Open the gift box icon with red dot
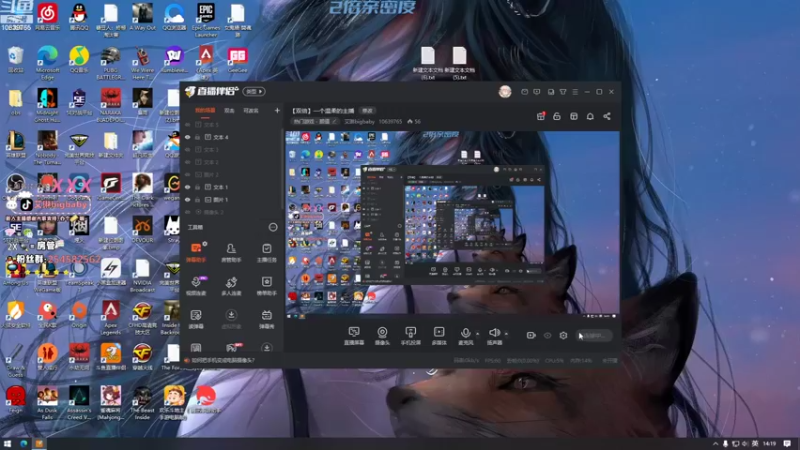The height and width of the screenshot is (450, 800). [541, 116]
